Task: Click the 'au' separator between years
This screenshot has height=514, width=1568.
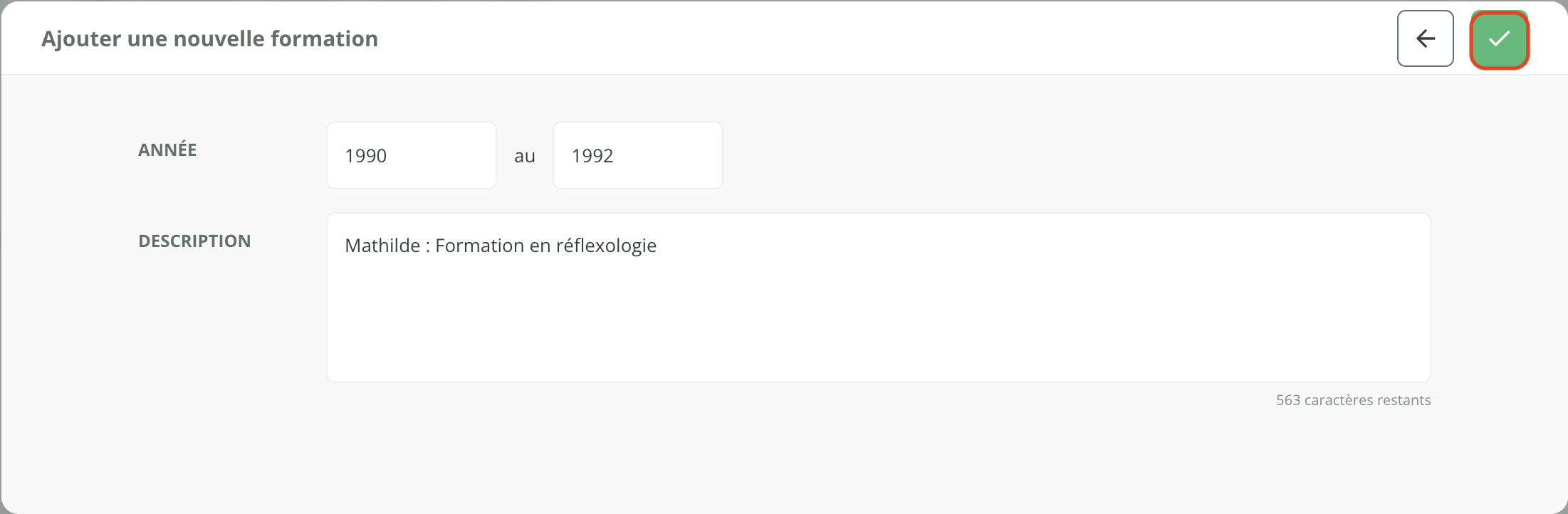Action: coord(525,156)
